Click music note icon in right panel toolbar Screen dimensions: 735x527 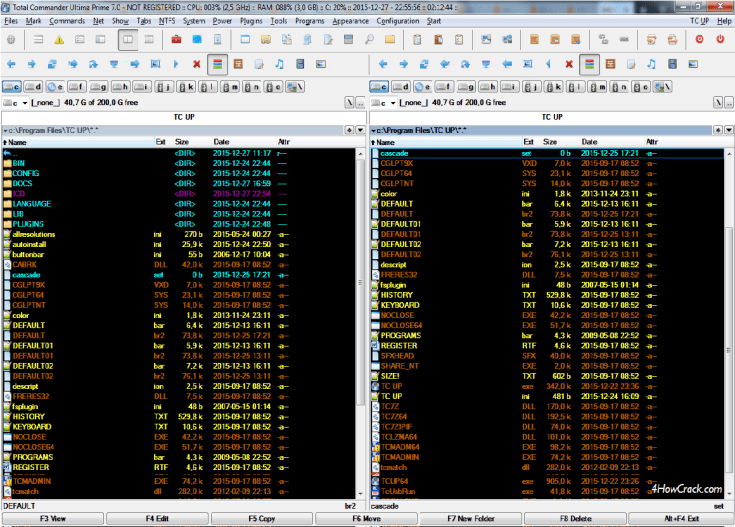point(652,64)
